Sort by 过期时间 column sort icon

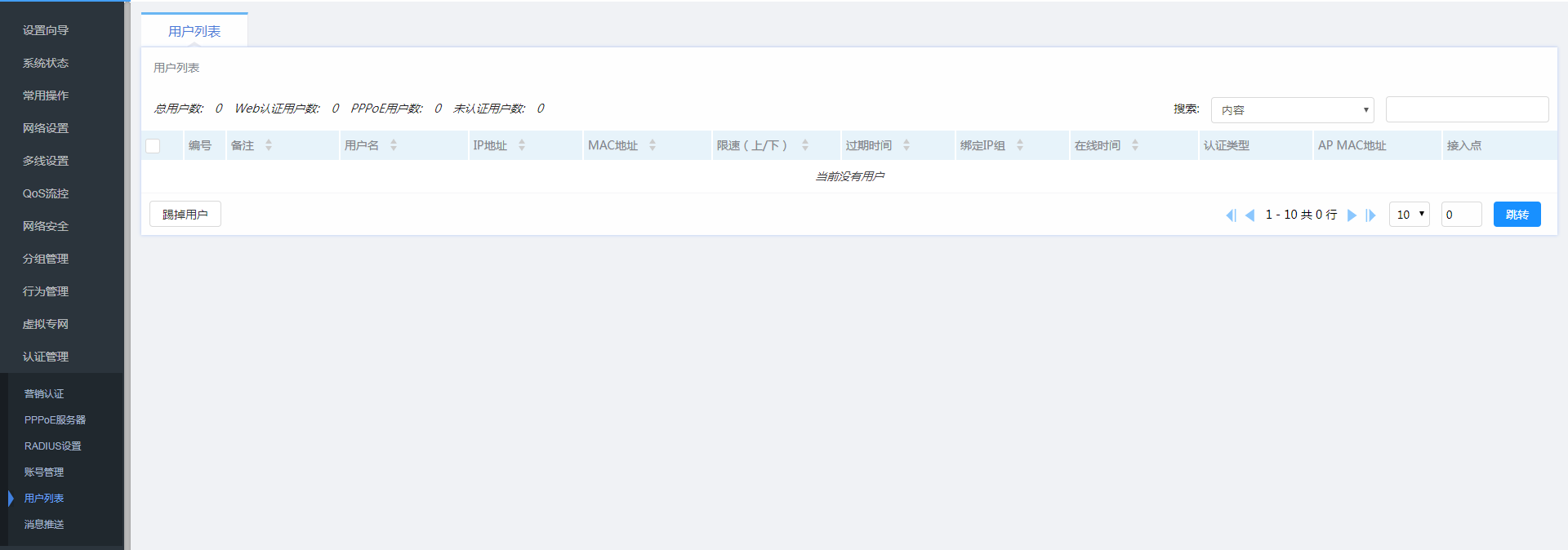[906, 145]
